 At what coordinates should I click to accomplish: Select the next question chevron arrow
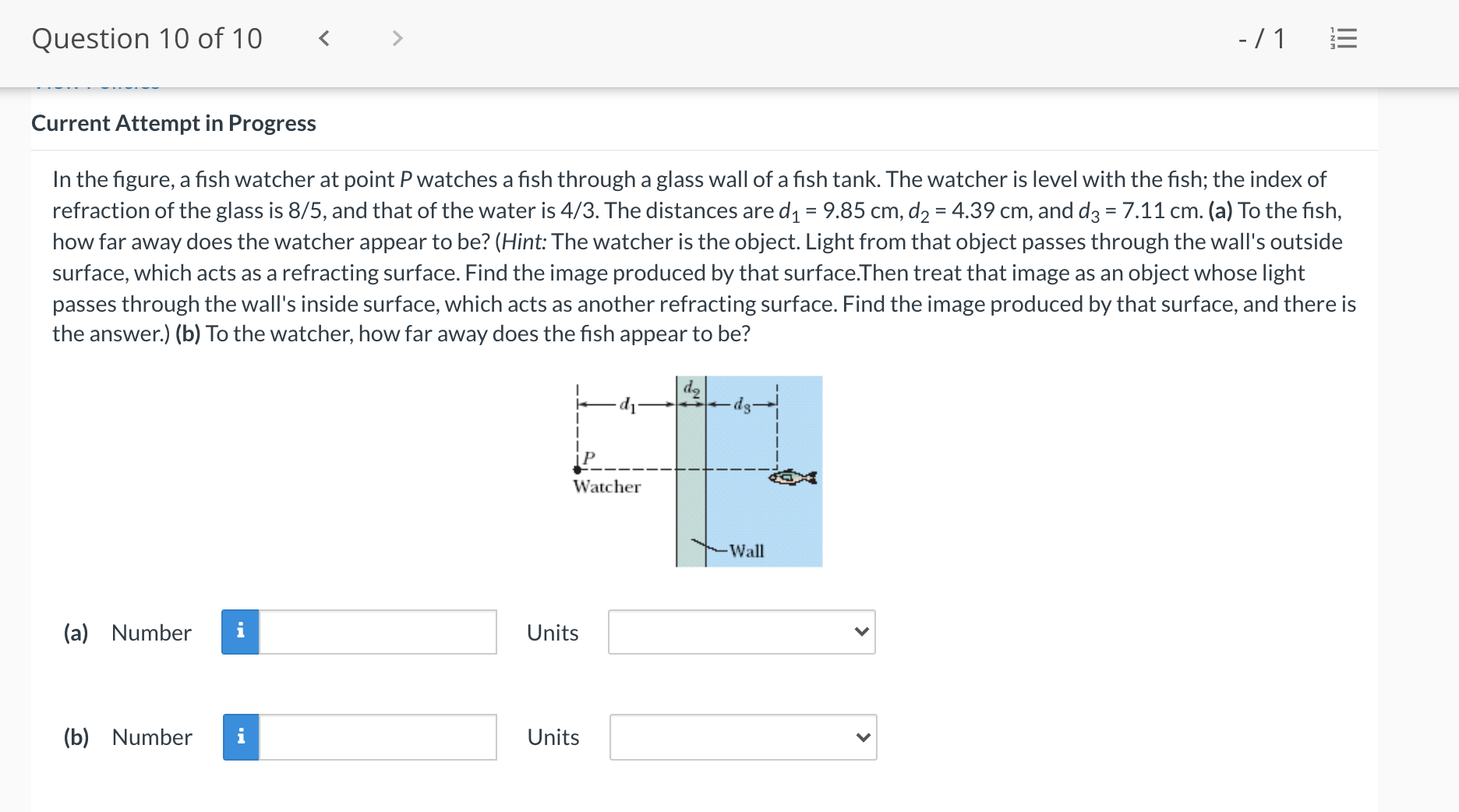tap(397, 38)
